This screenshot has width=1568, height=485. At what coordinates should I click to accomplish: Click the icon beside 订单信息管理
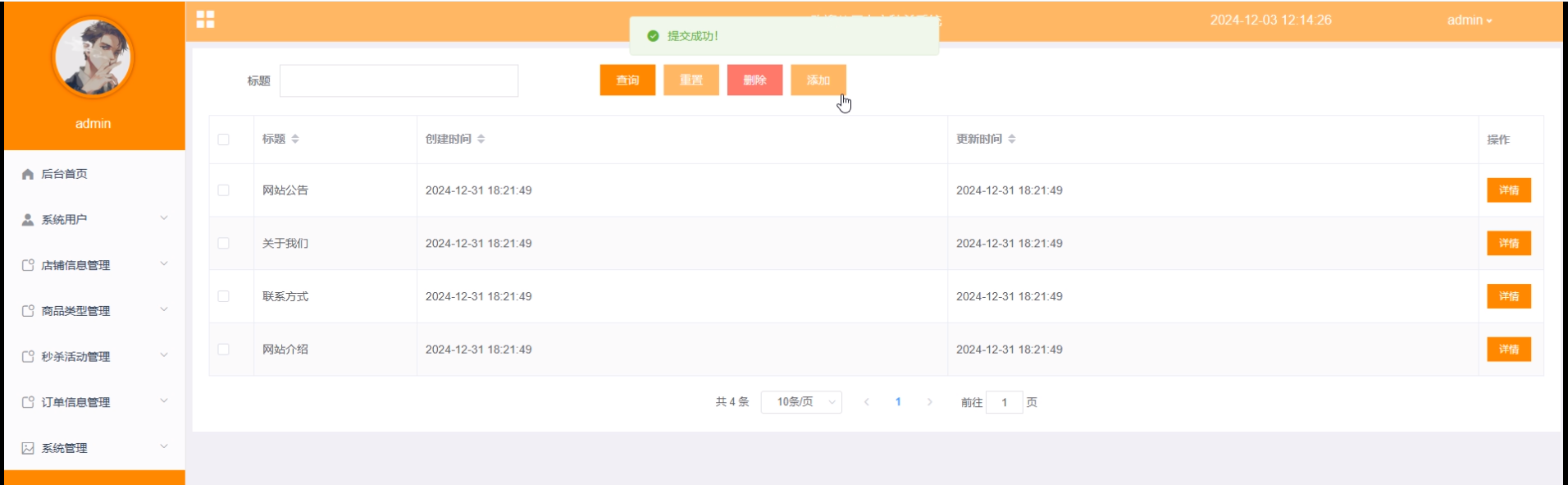[x=28, y=402]
